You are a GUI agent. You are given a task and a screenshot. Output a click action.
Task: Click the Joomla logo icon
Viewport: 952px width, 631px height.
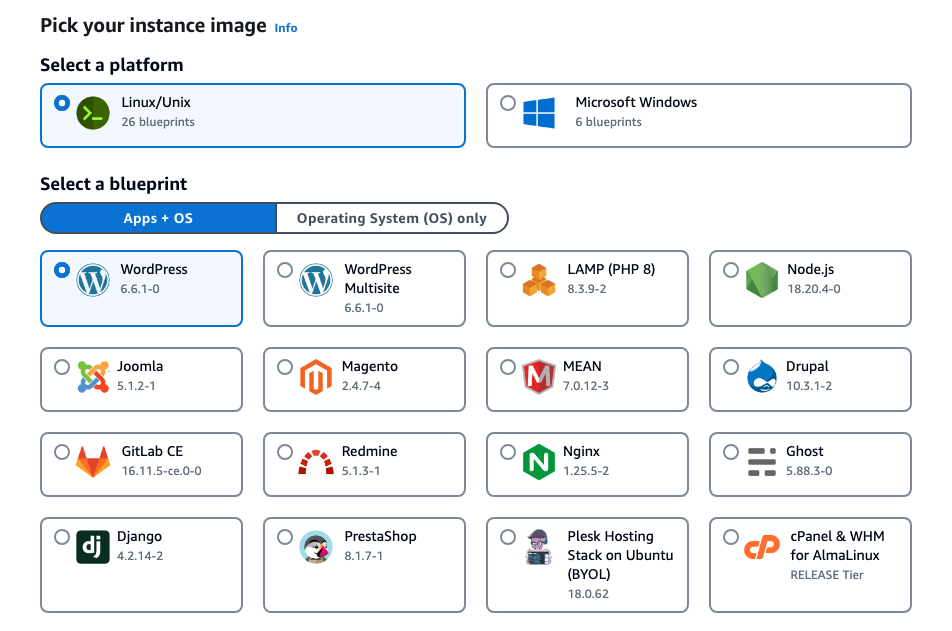93,377
